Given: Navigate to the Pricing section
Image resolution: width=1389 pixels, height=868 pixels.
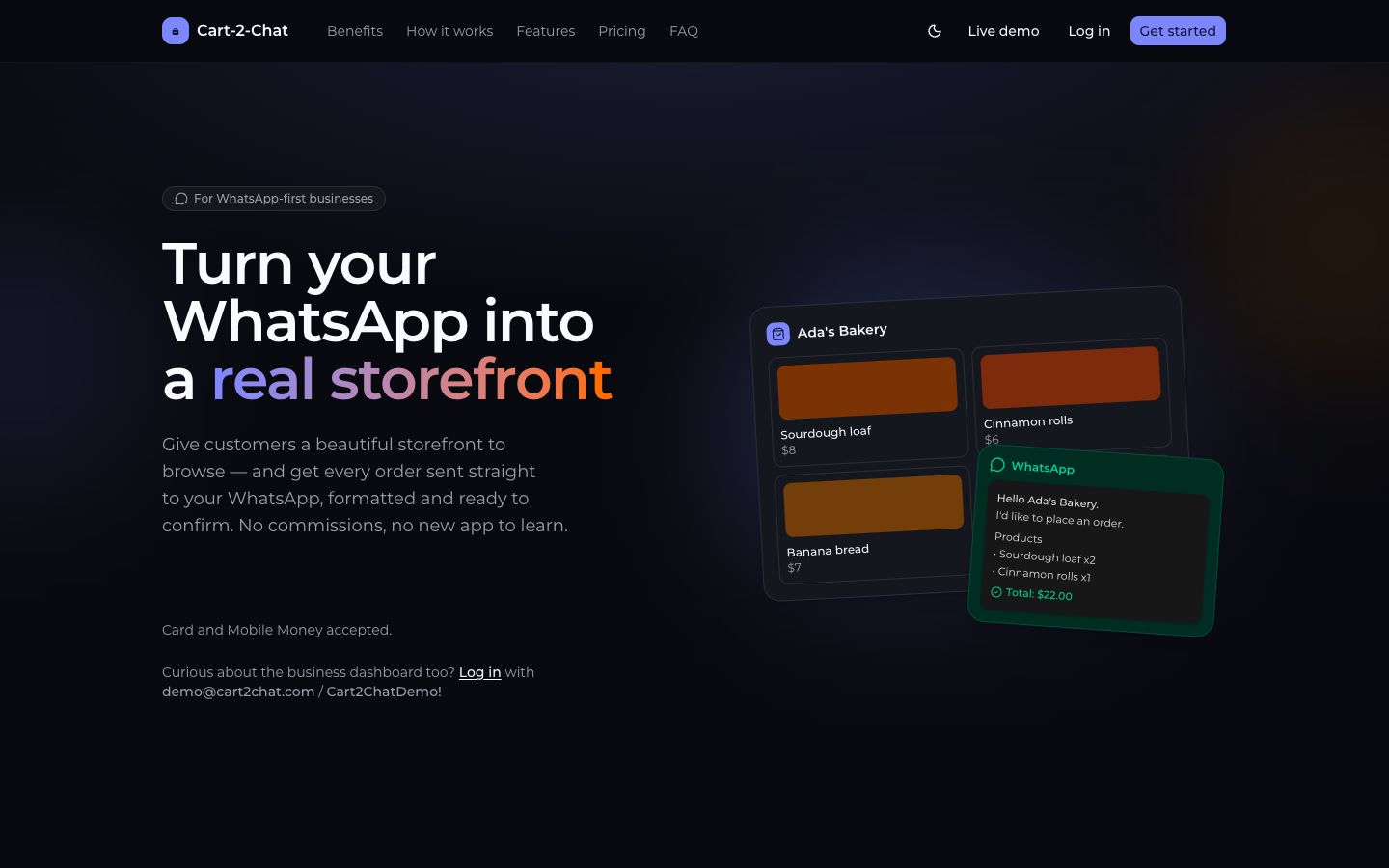Looking at the screenshot, I should [x=622, y=31].
